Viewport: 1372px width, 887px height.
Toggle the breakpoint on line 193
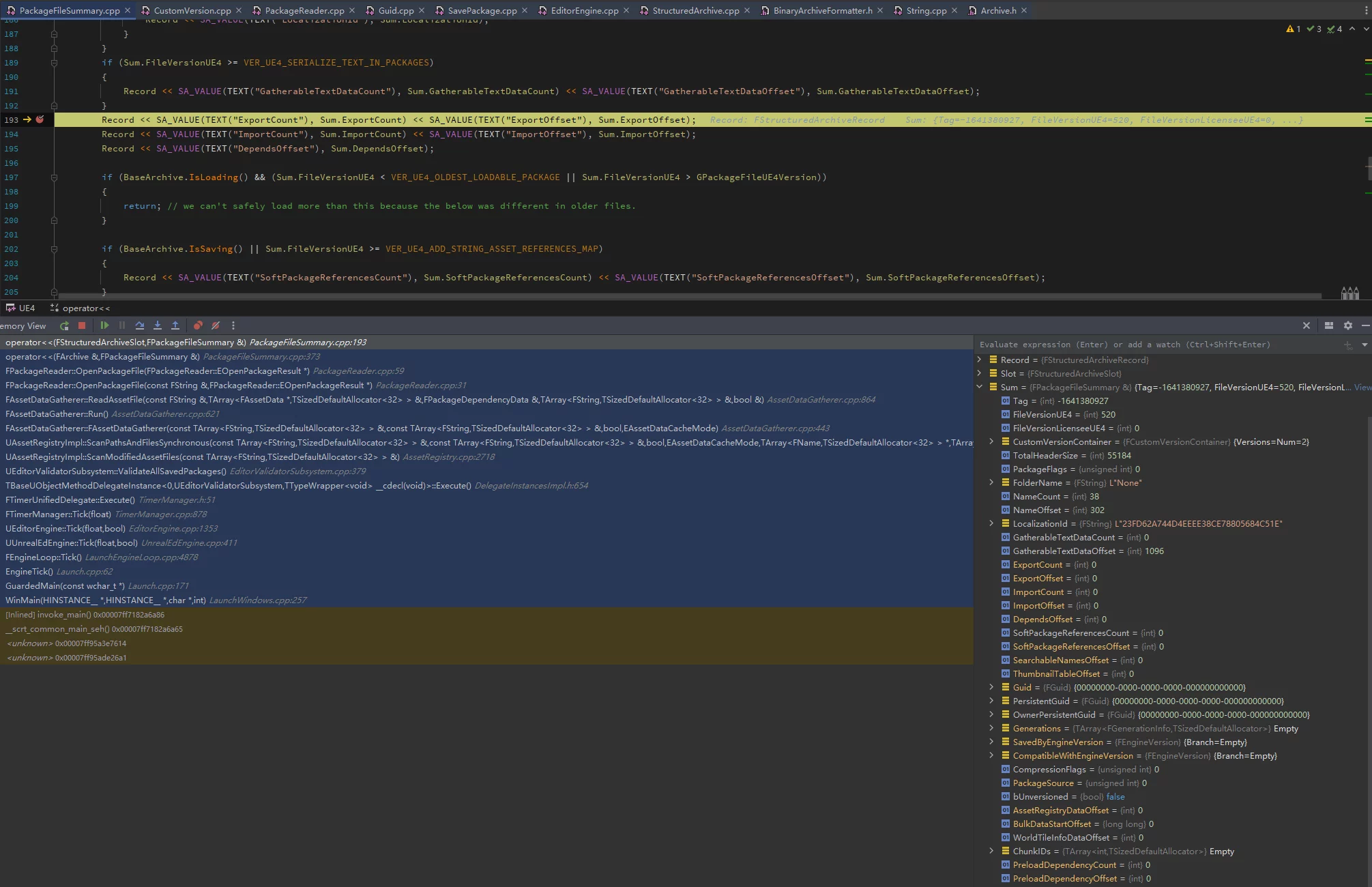pyautogui.click(x=40, y=120)
